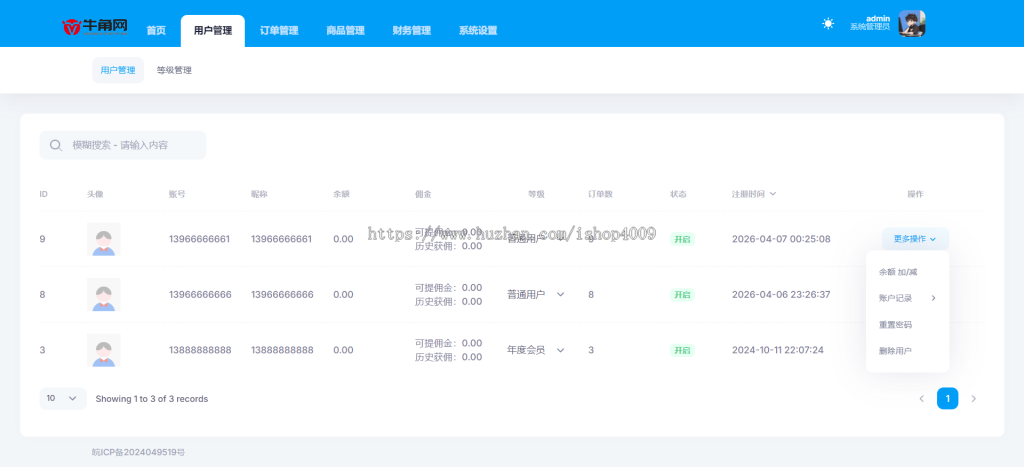This screenshot has height=467, width=1024.
Task: Click account cell 13966666666
Action: (200, 295)
